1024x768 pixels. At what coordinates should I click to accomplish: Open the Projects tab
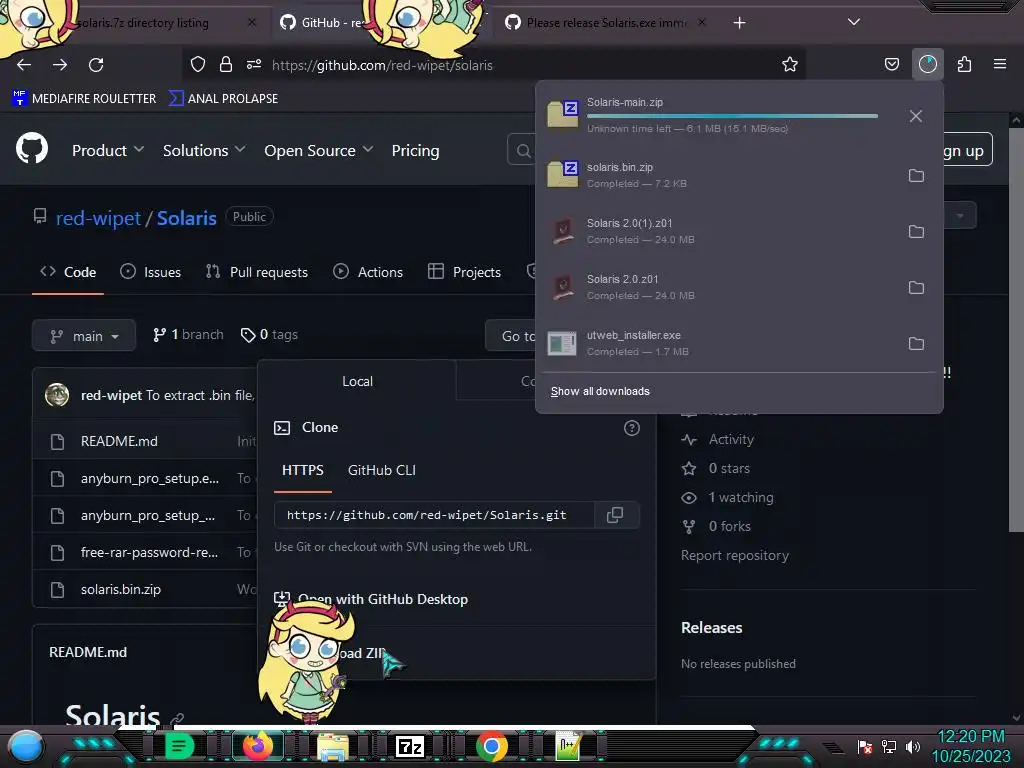click(x=464, y=272)
